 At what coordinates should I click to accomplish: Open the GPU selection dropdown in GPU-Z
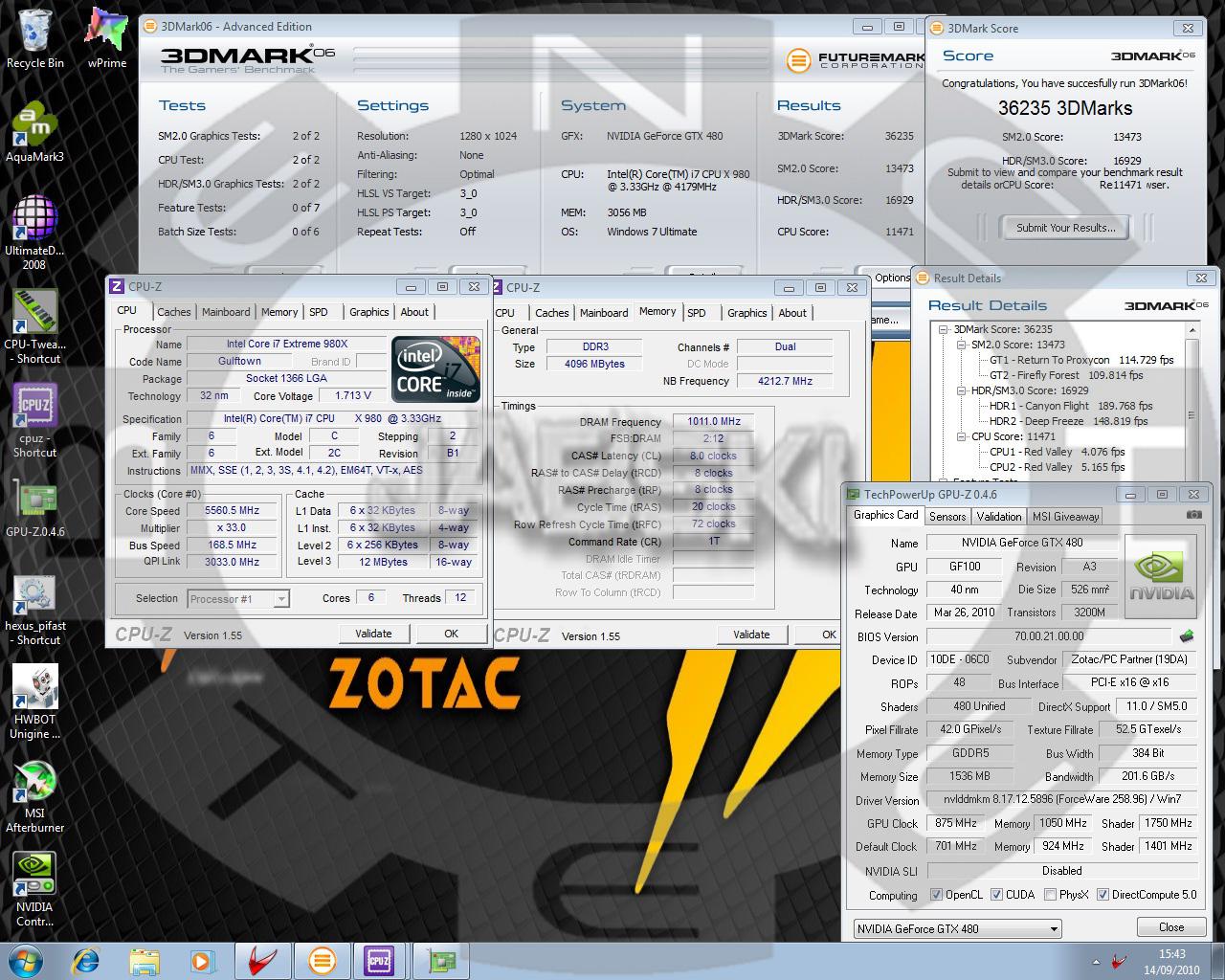click(958, 928)
